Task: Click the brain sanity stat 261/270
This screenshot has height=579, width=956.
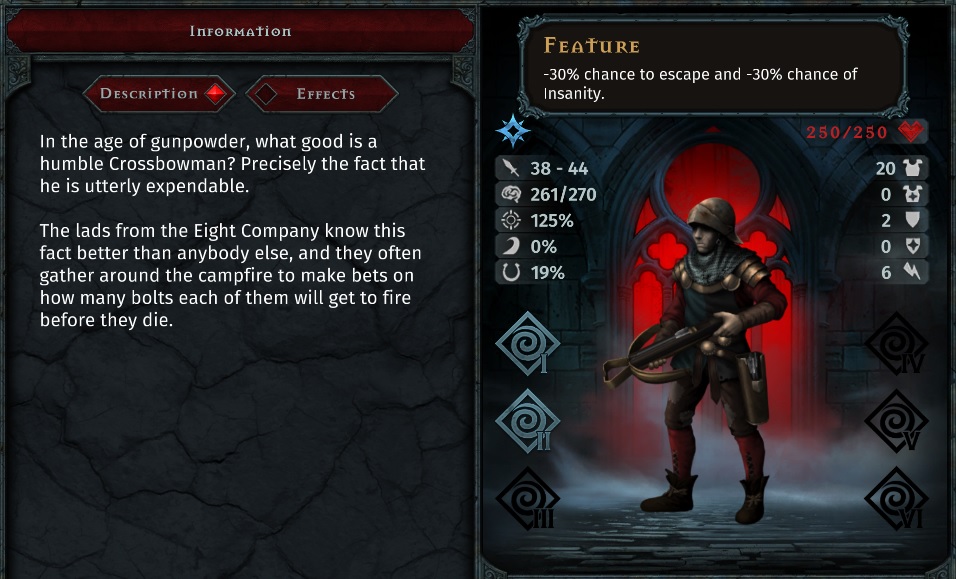Action: (548, 194)
